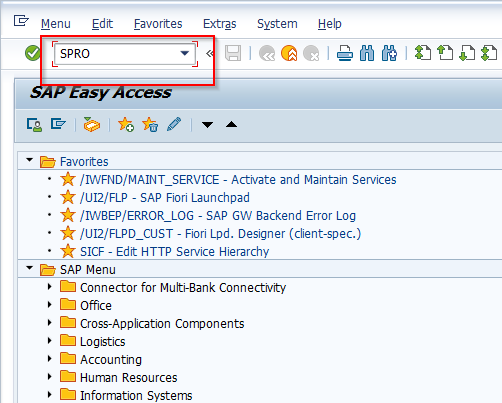
Task: Click the Change Favorites pencil icon
Action: point(174,124)
